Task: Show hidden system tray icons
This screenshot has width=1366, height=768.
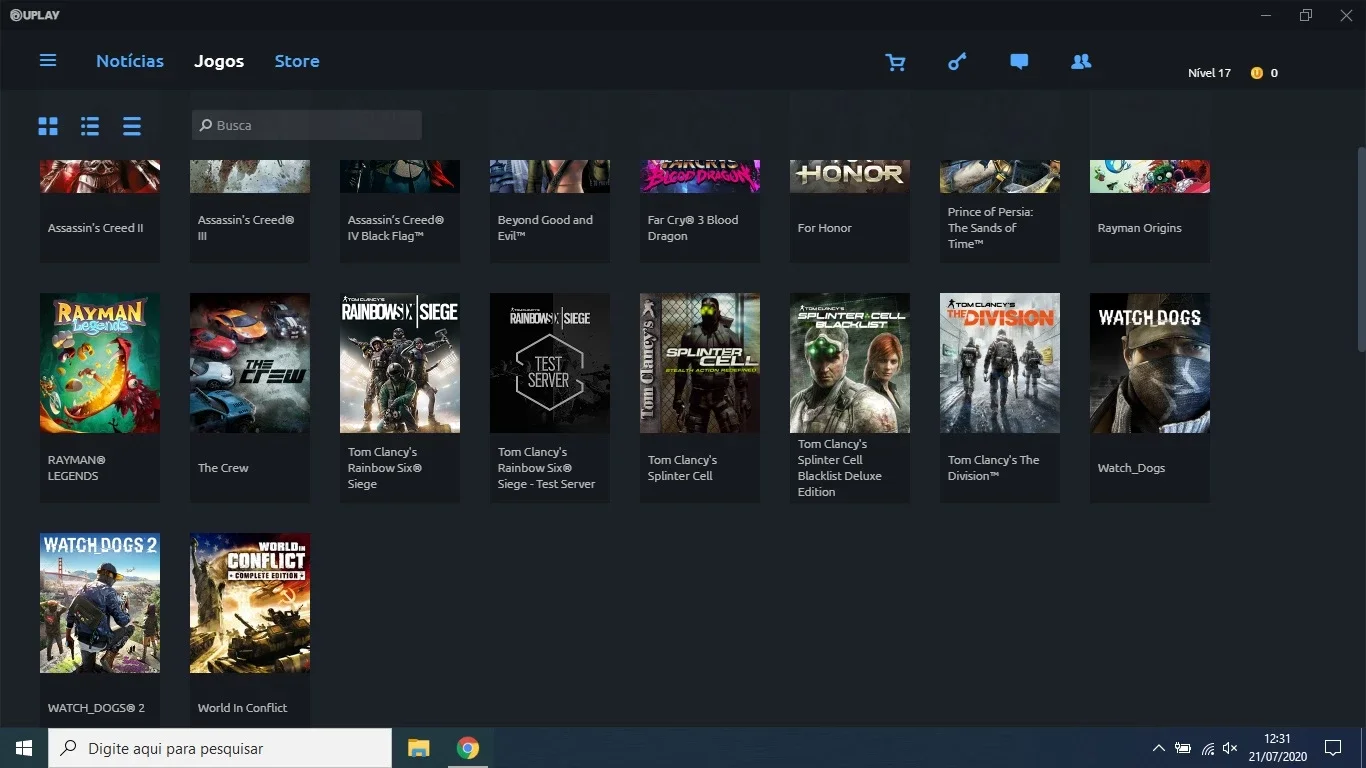Action: click(1158, 748)
